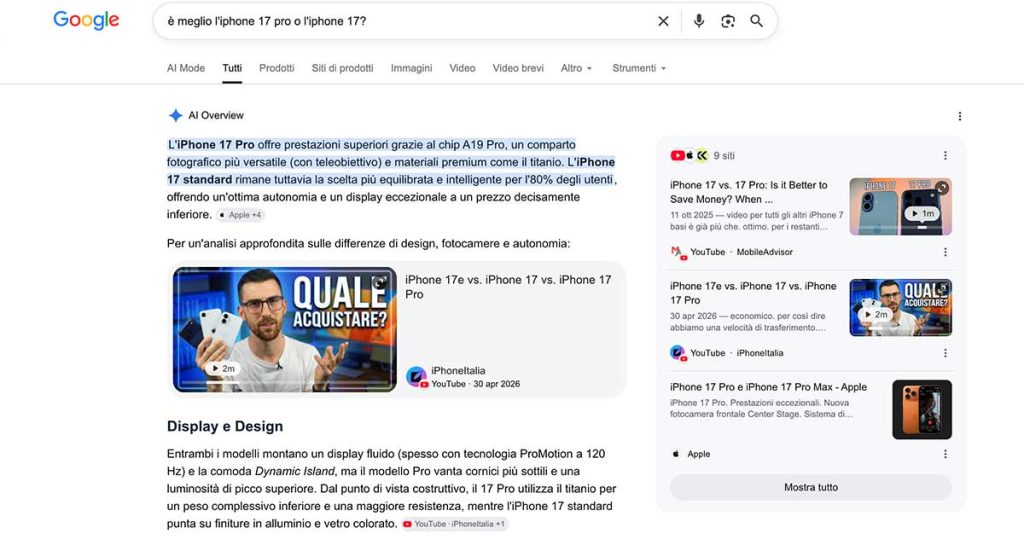Click the Display e Design heading
The width and height of the screenshot is (1024, 551).
[x=225, y=426]
